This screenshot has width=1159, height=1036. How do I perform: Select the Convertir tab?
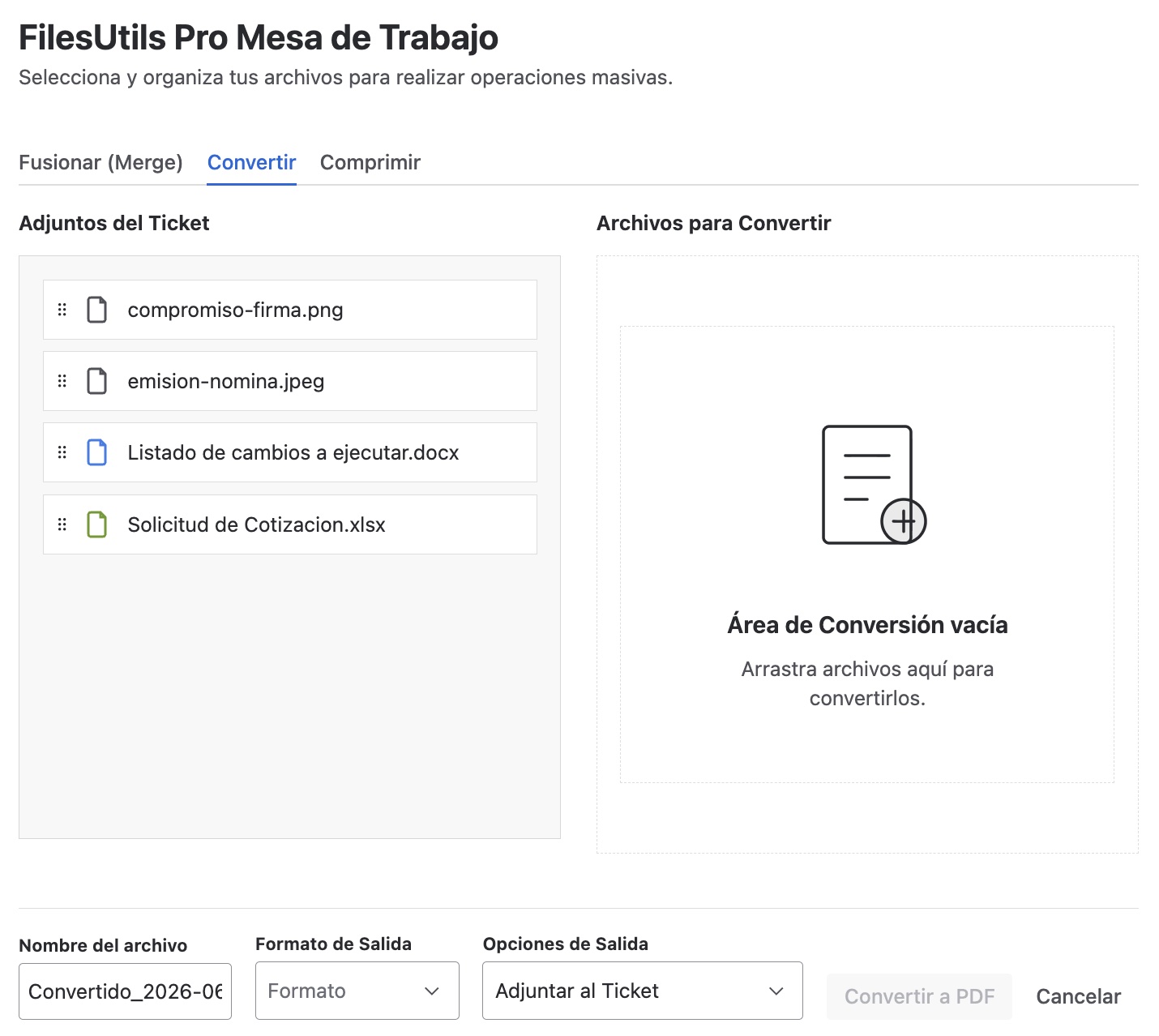coord(251,162)
